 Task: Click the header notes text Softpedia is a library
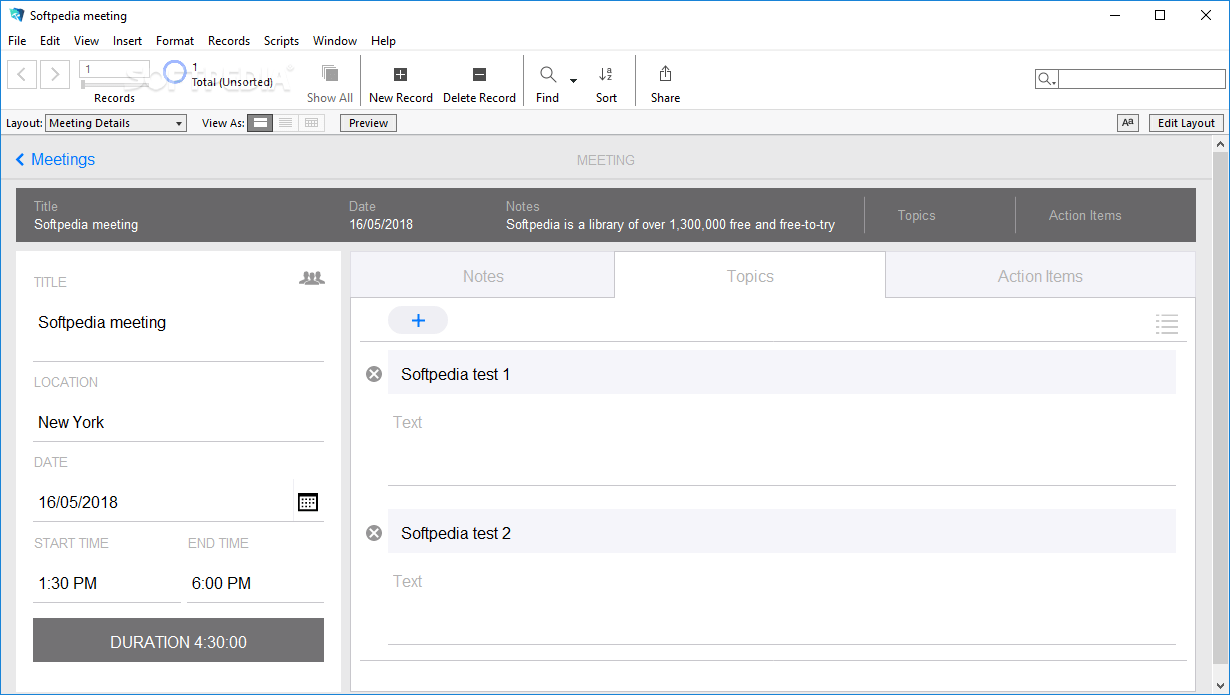click(670, 225)
